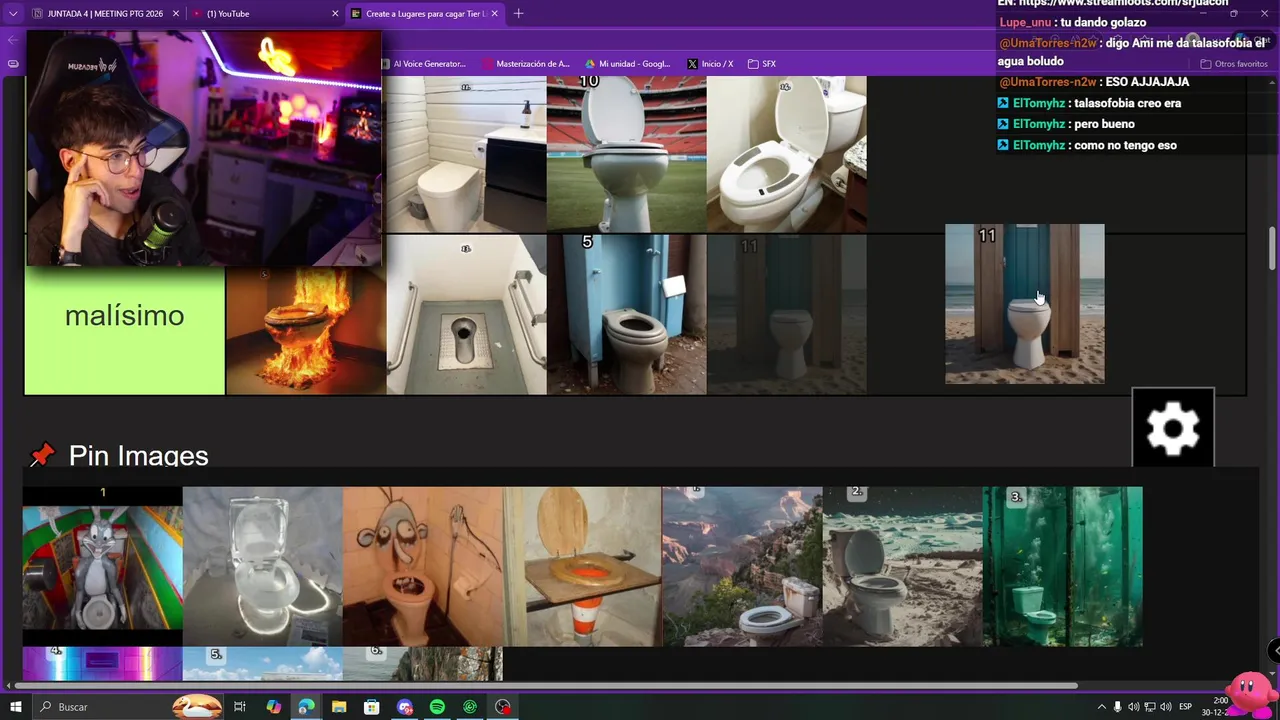
Task: Open a new browser tab with plus
Action: [518, 14]
